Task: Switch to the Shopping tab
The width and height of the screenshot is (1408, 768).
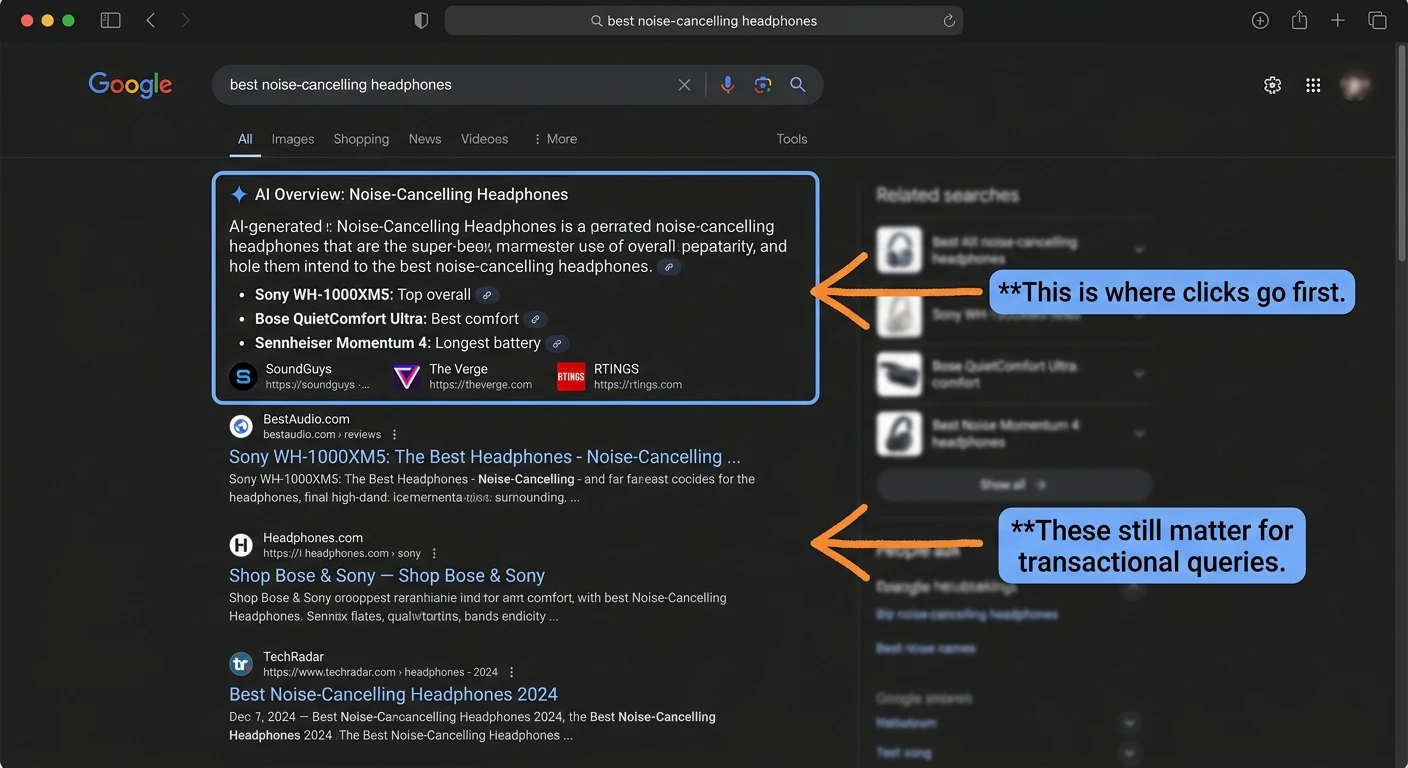Action: pyautogui.click(x=361, y=139)
